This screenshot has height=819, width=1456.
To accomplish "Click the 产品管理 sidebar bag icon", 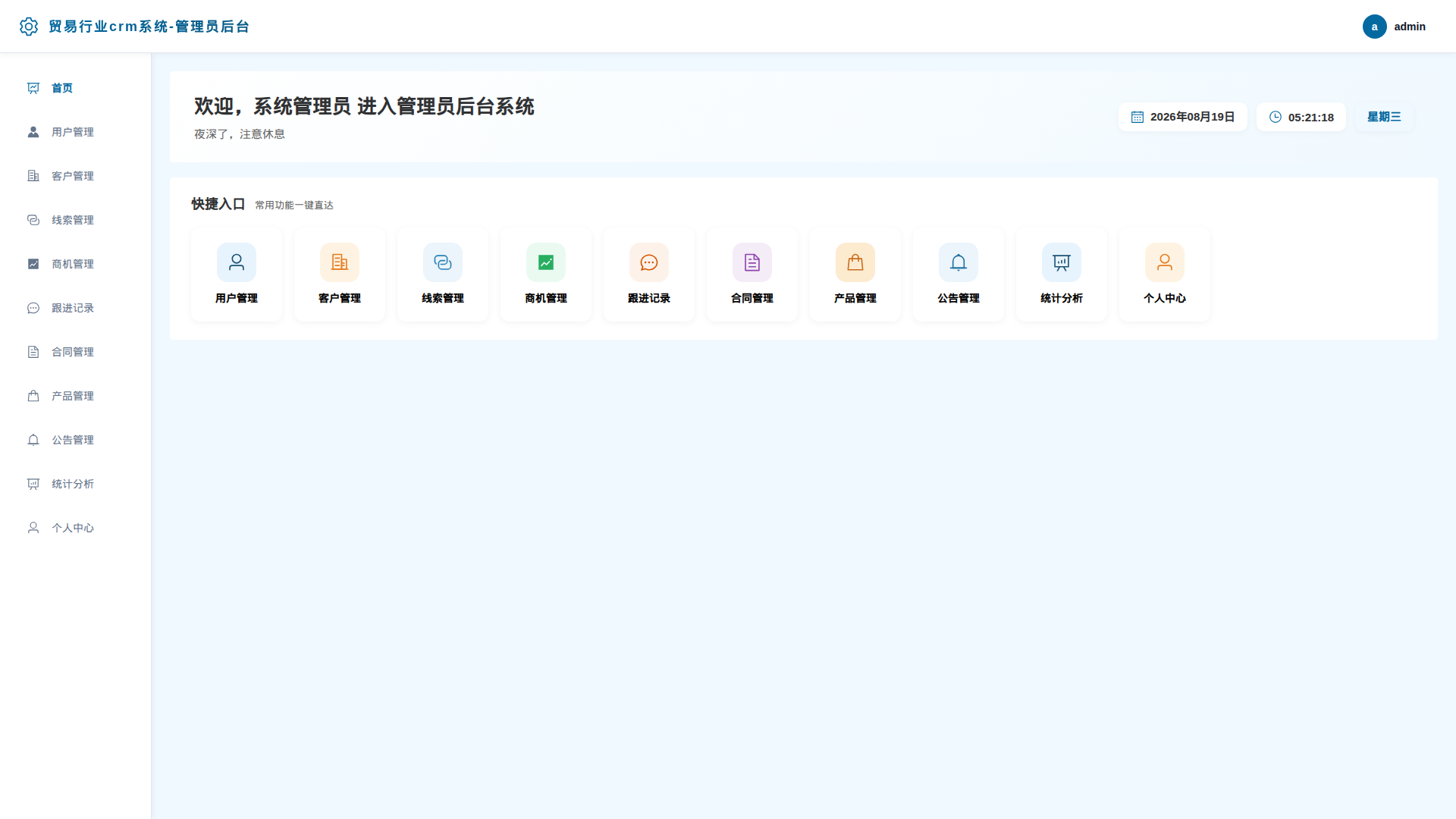I will (33, 396).
